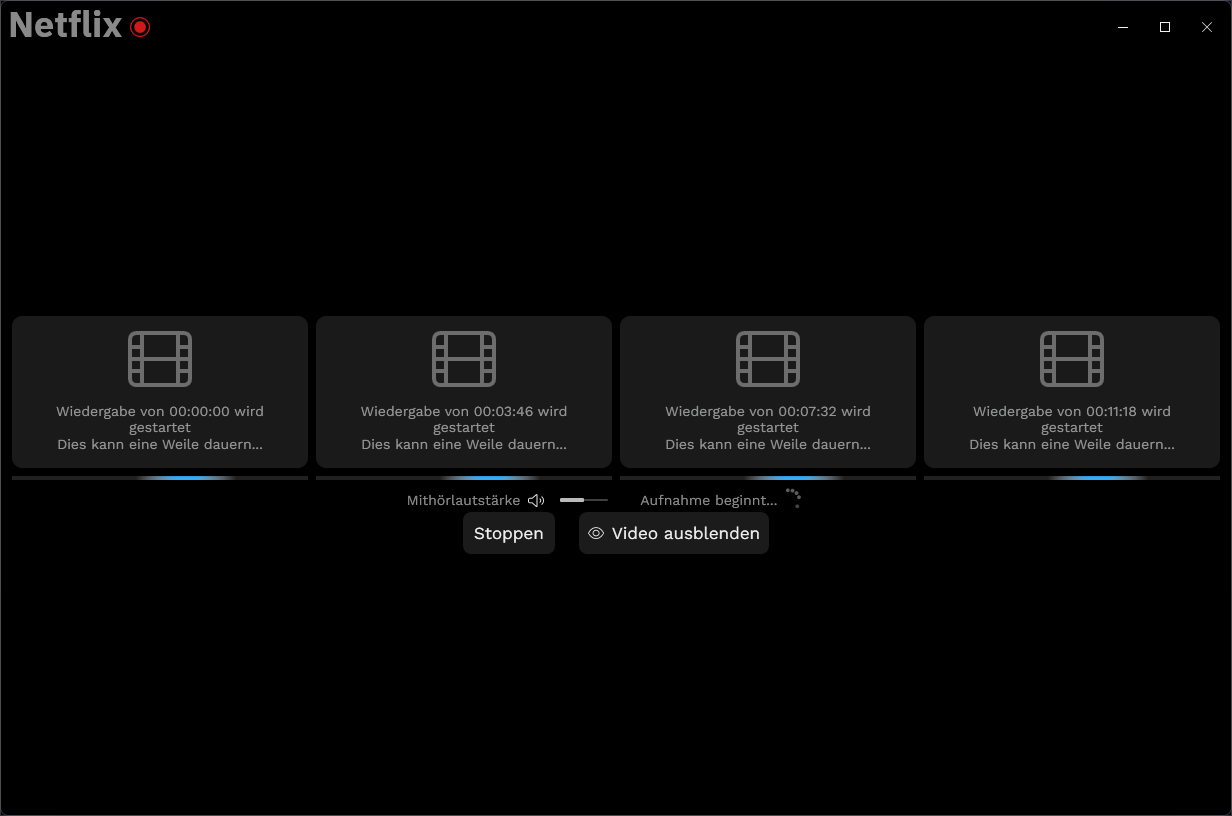Click progress bar under the 00:11:18 card

[1072, 478]
